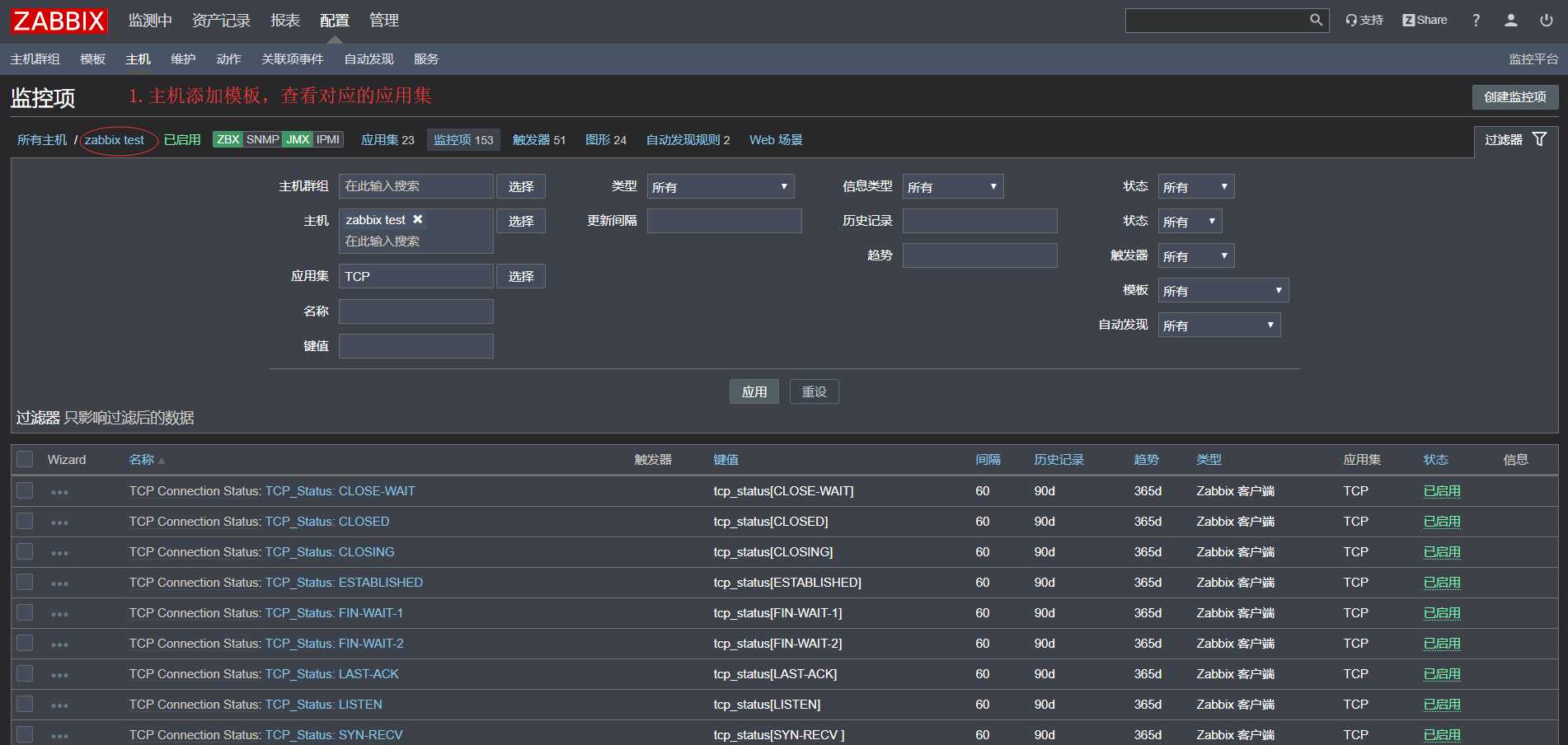This screenshot has height=745, width=1568.
Task: Click the JMX availability badge
Action: (x=298, y=139)
